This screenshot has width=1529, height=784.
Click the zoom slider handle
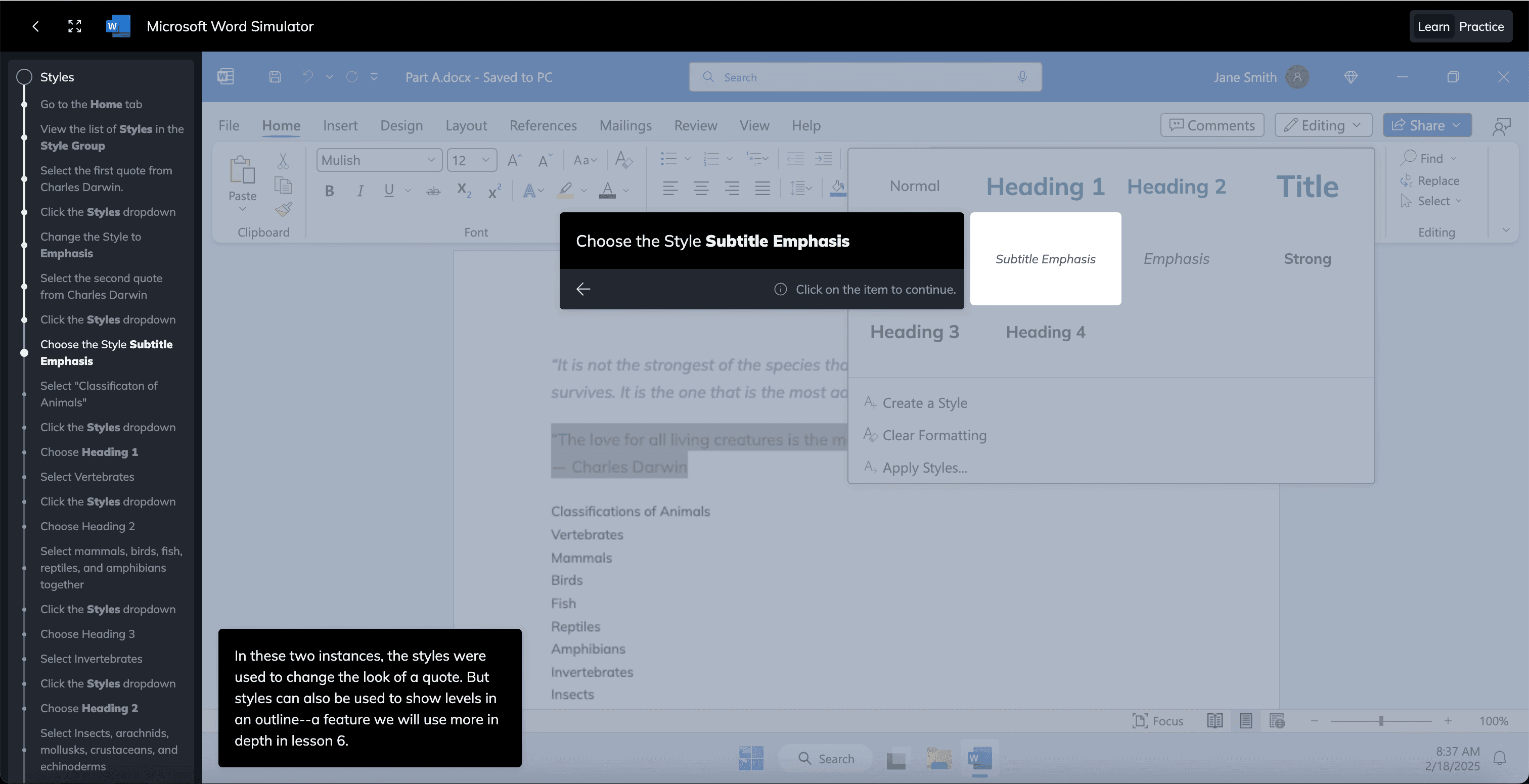(x=1381, y=720)
